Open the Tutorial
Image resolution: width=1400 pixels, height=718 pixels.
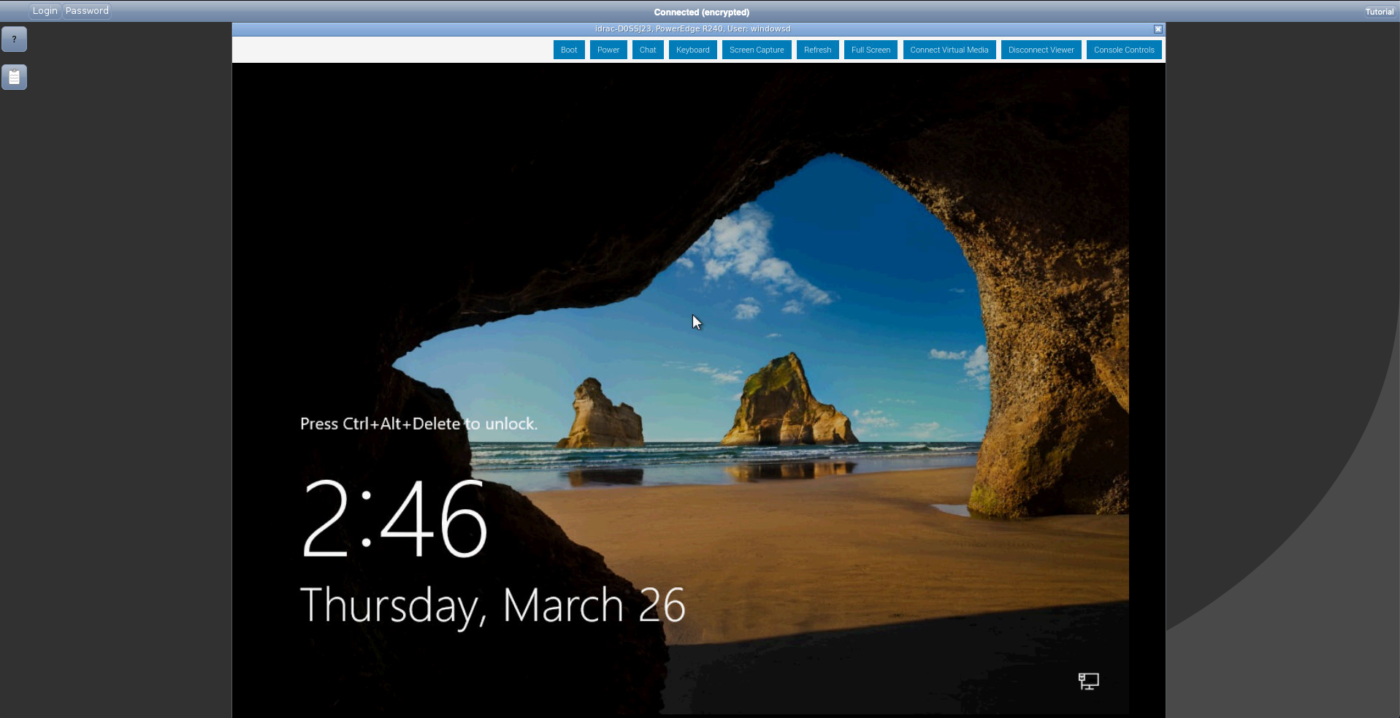click(1378, 10)
